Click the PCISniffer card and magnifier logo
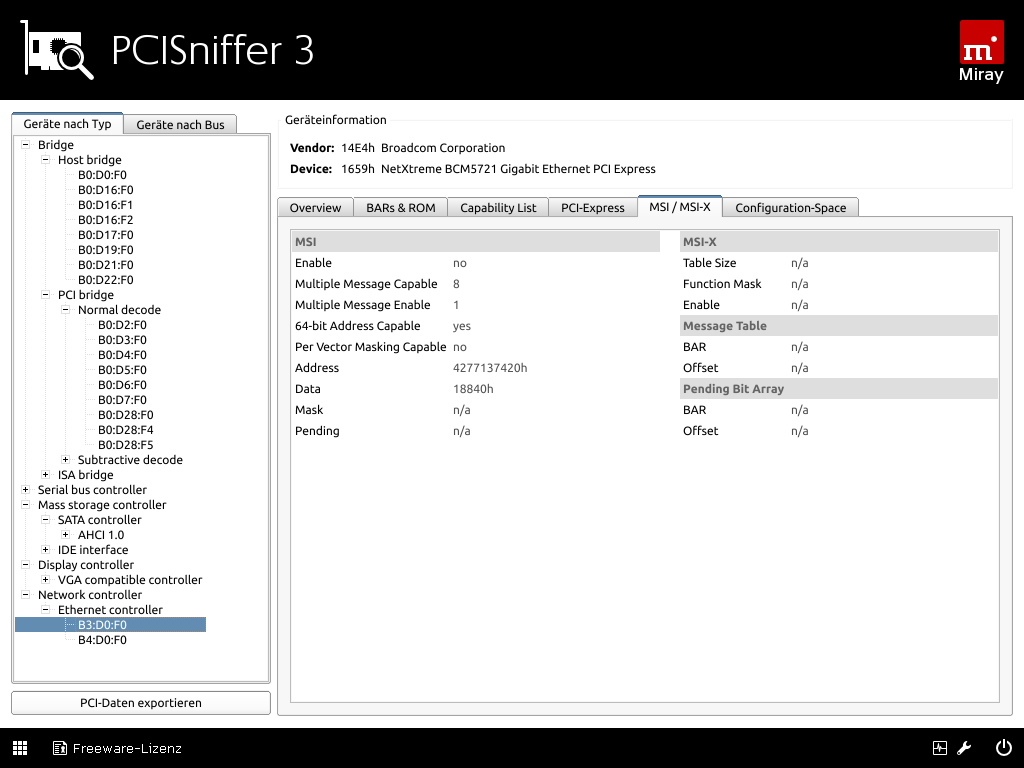 (x=57, y=50)
